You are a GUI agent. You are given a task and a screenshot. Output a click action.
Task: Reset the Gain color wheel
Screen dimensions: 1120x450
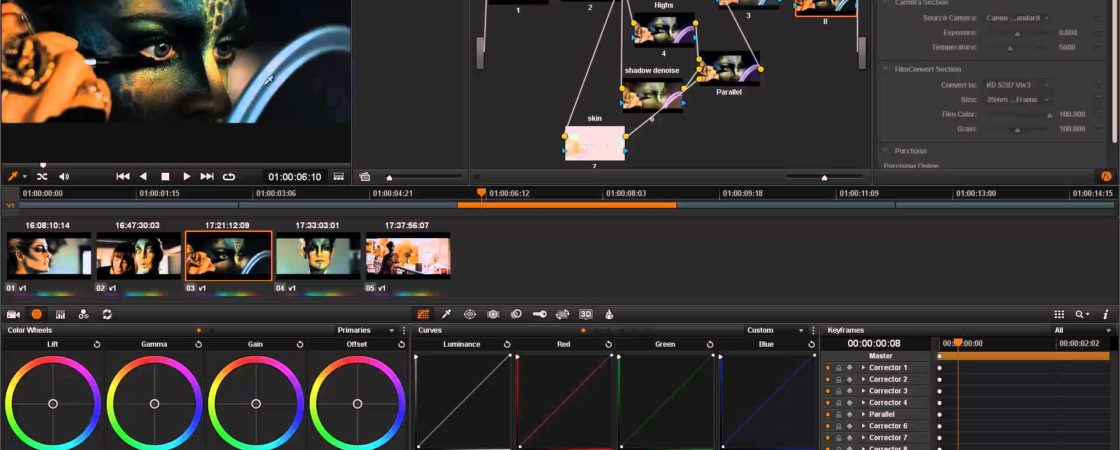click(300, 344)
